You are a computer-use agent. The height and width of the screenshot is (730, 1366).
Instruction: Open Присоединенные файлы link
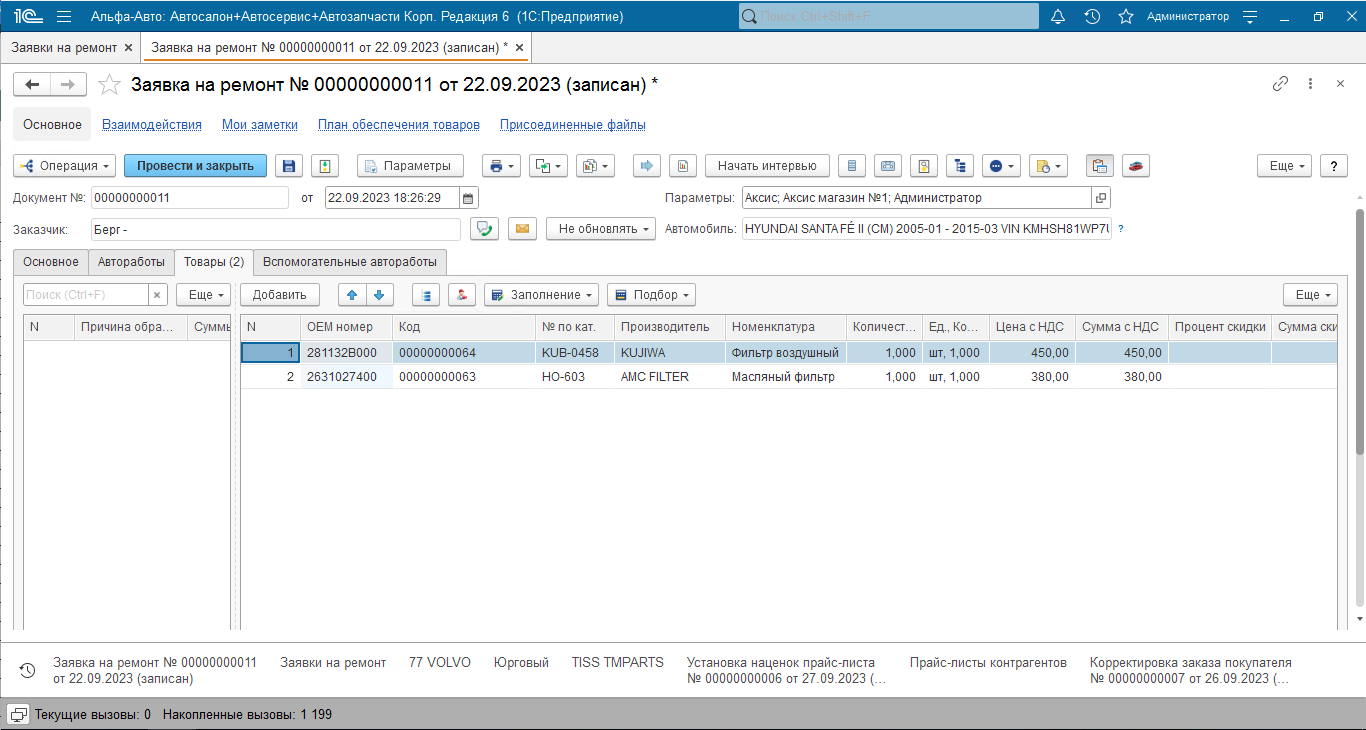tap(573, 125)
